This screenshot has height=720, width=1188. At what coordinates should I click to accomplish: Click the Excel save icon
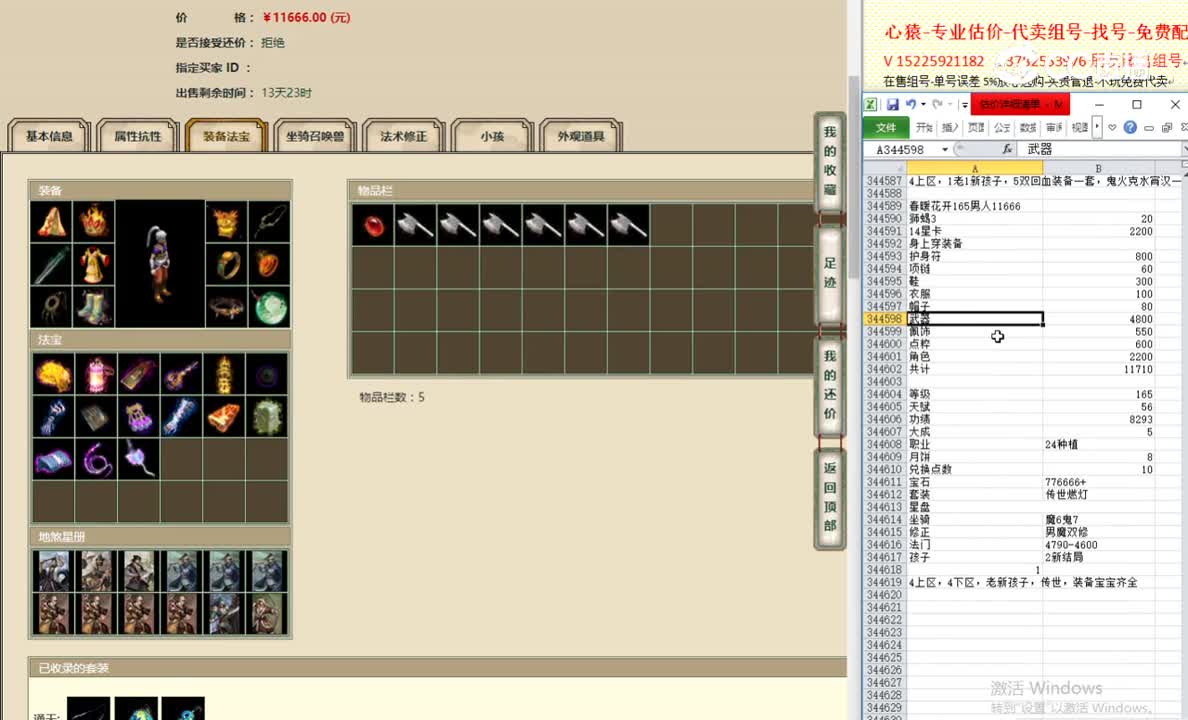[x=893, y=105]
